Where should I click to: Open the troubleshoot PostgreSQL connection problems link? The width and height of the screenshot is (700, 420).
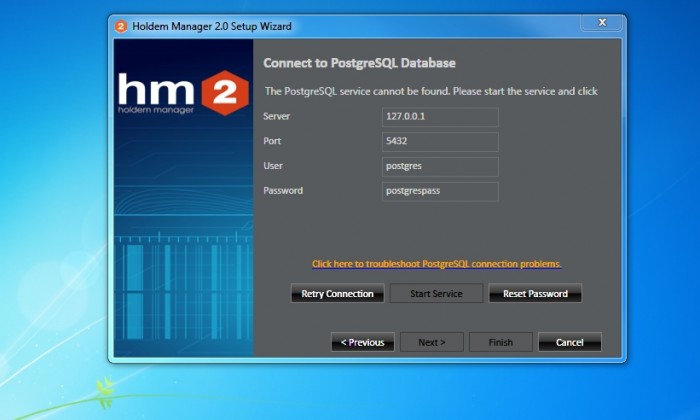(x=437, y=264)
